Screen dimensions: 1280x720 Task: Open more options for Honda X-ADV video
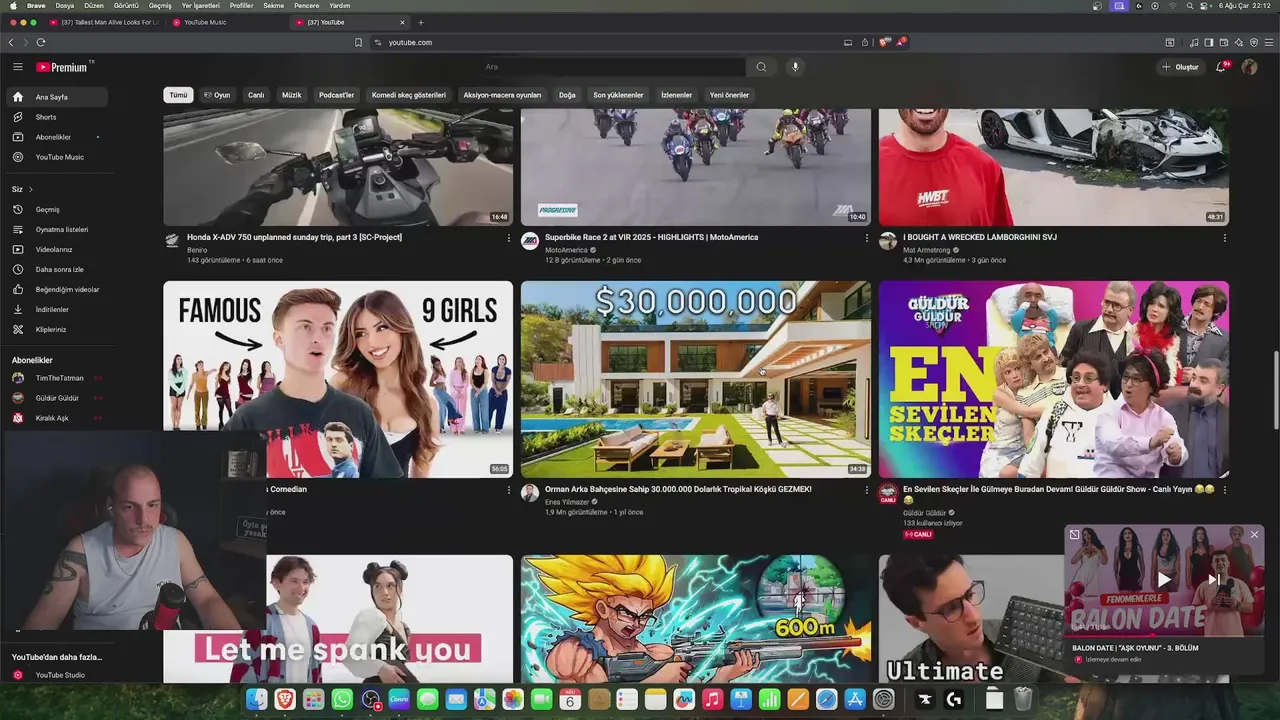(508, 238)
